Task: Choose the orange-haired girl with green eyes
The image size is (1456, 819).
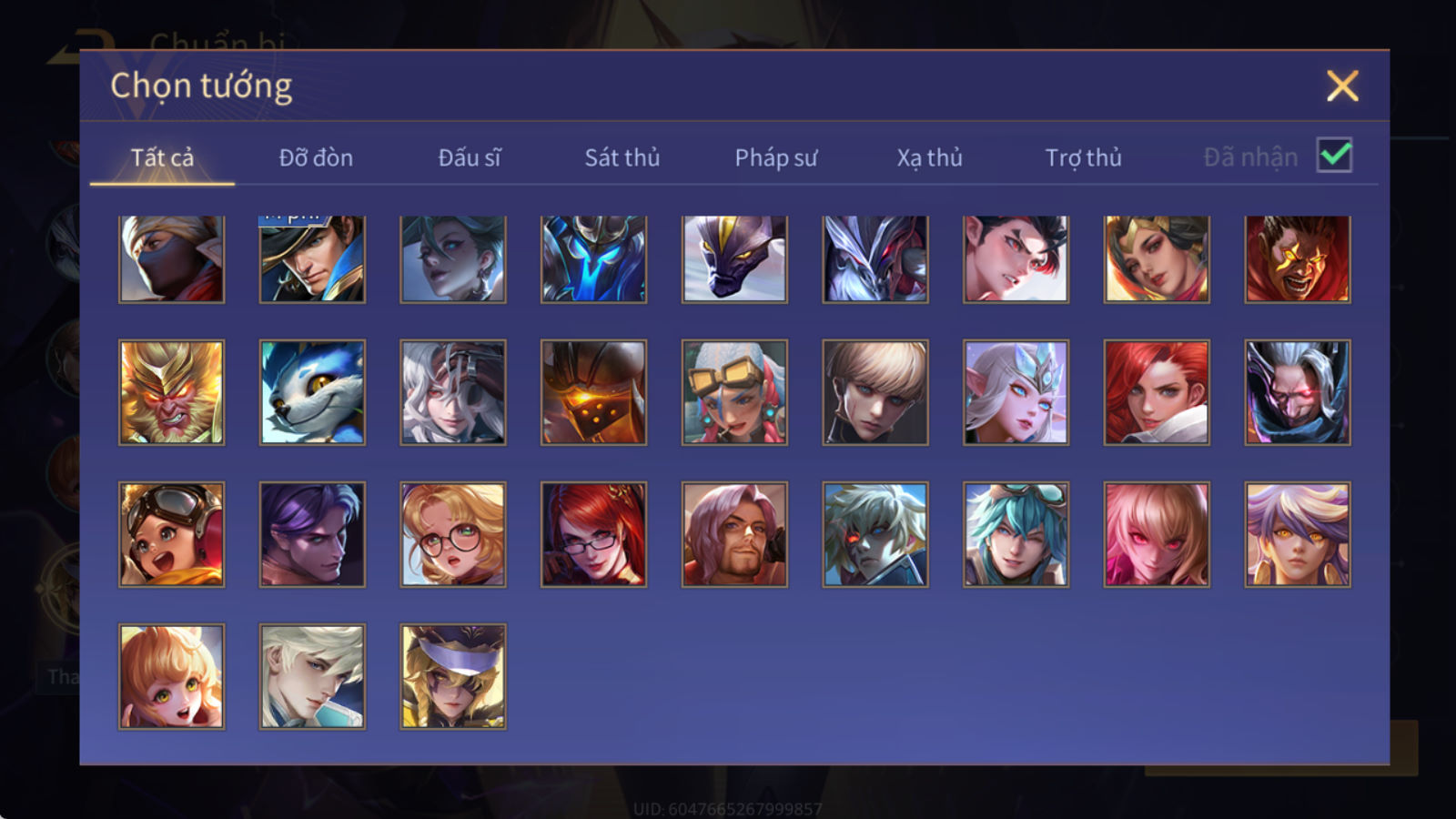Action: click(171, 676)
